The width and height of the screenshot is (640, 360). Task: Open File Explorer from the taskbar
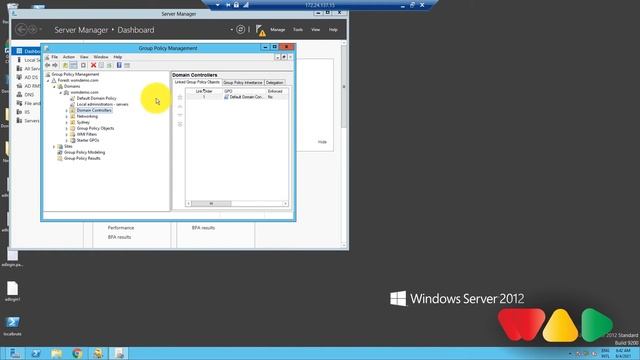(x=57, y=353)
